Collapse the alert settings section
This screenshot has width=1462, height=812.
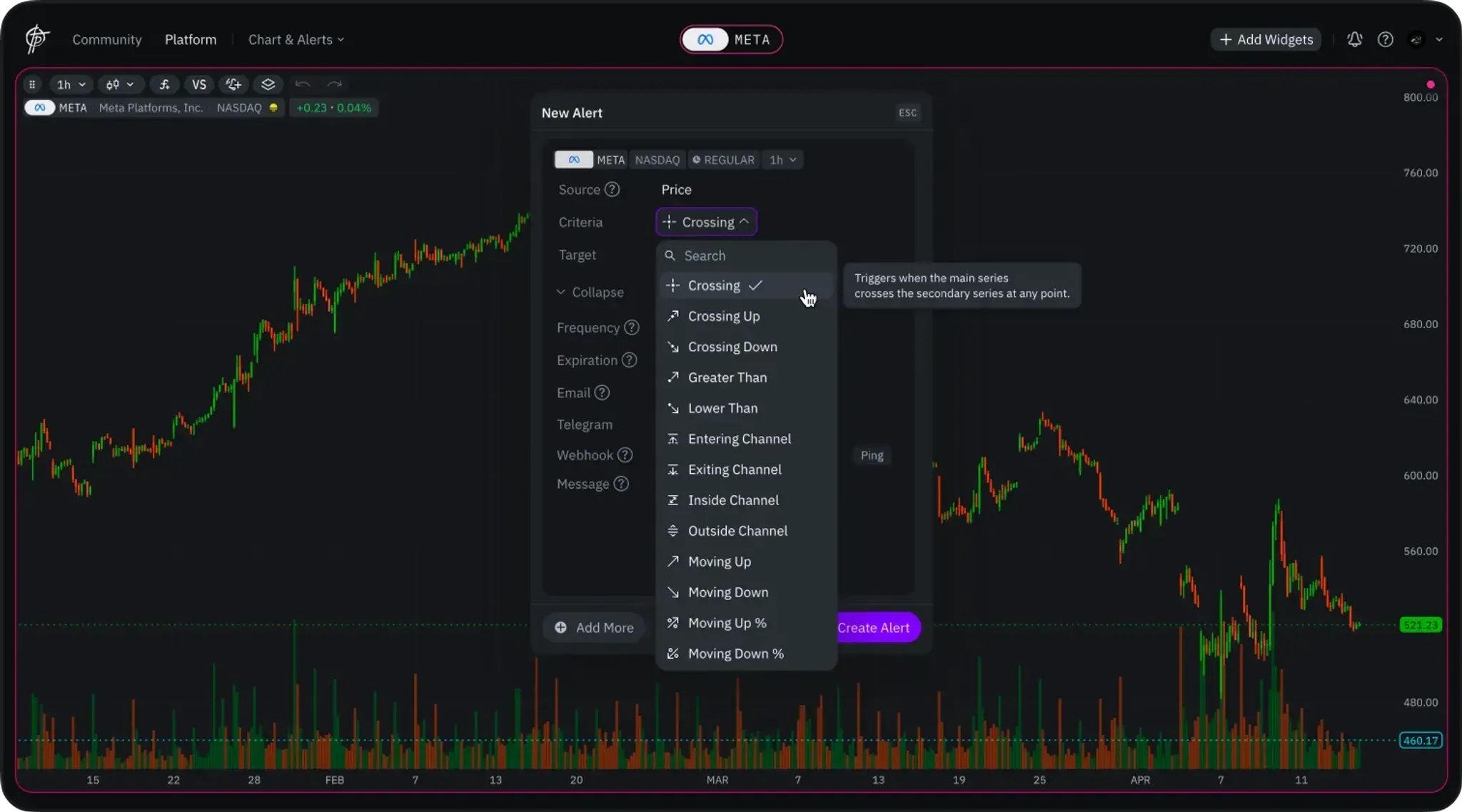[590, 292]
